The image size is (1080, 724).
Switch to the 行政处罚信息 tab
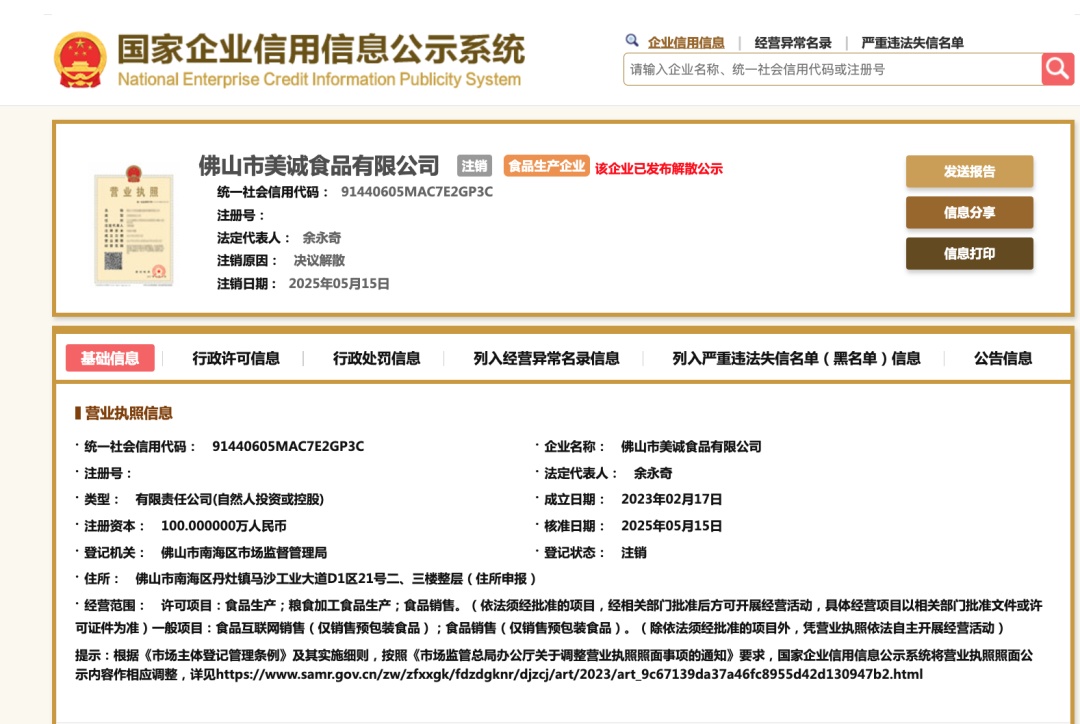[x=378, y=356]
